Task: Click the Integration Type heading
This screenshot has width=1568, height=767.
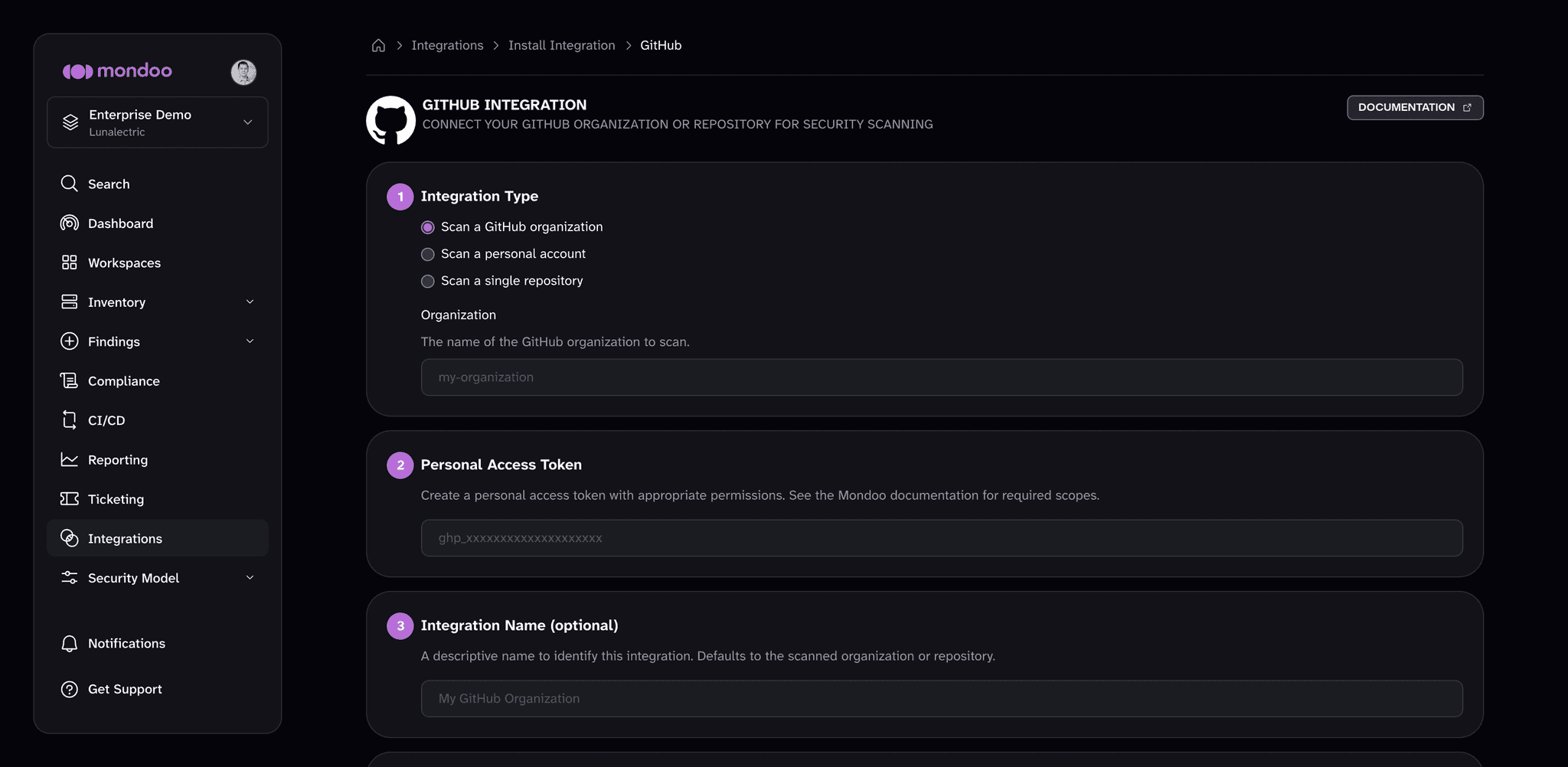Action: point(479,196)
